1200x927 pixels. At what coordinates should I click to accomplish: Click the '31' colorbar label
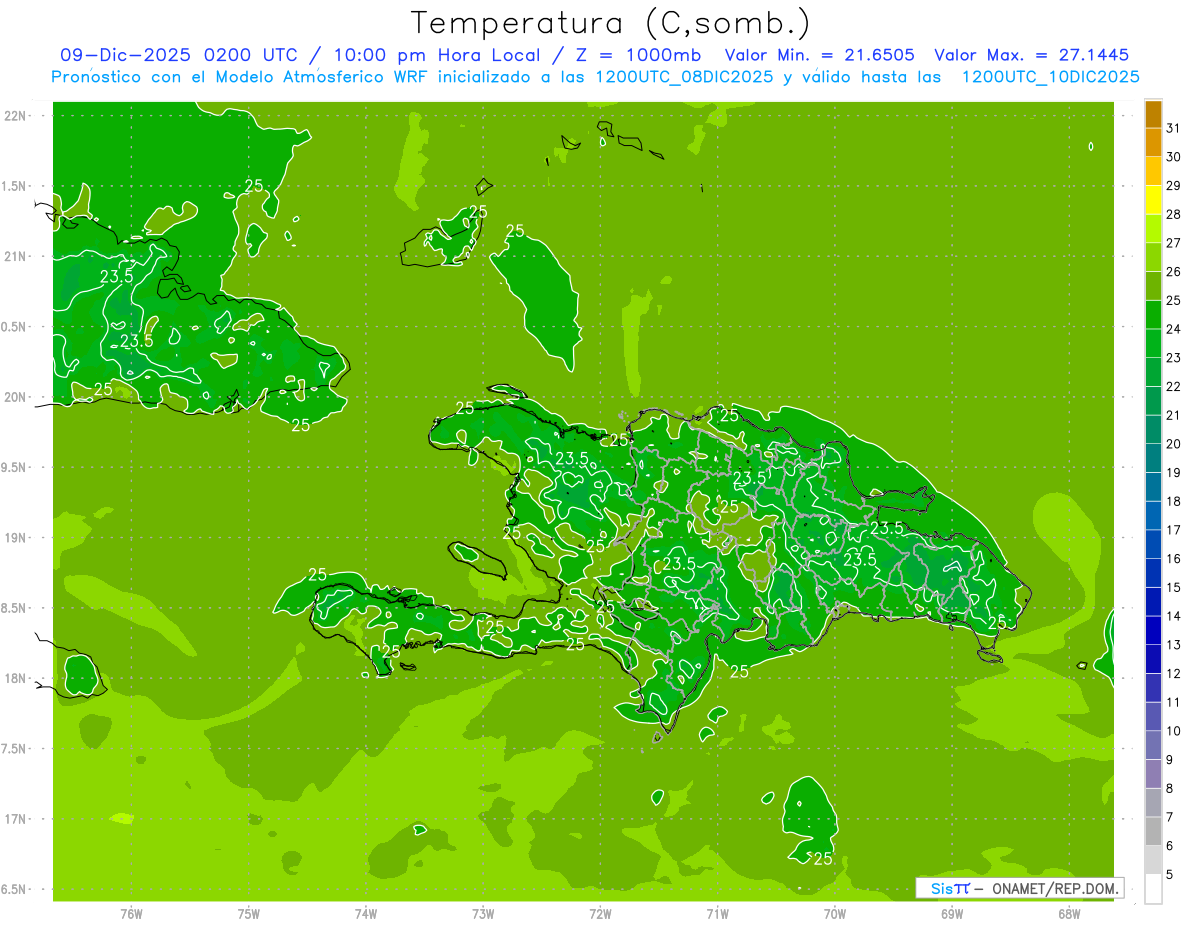(1173, 129)
